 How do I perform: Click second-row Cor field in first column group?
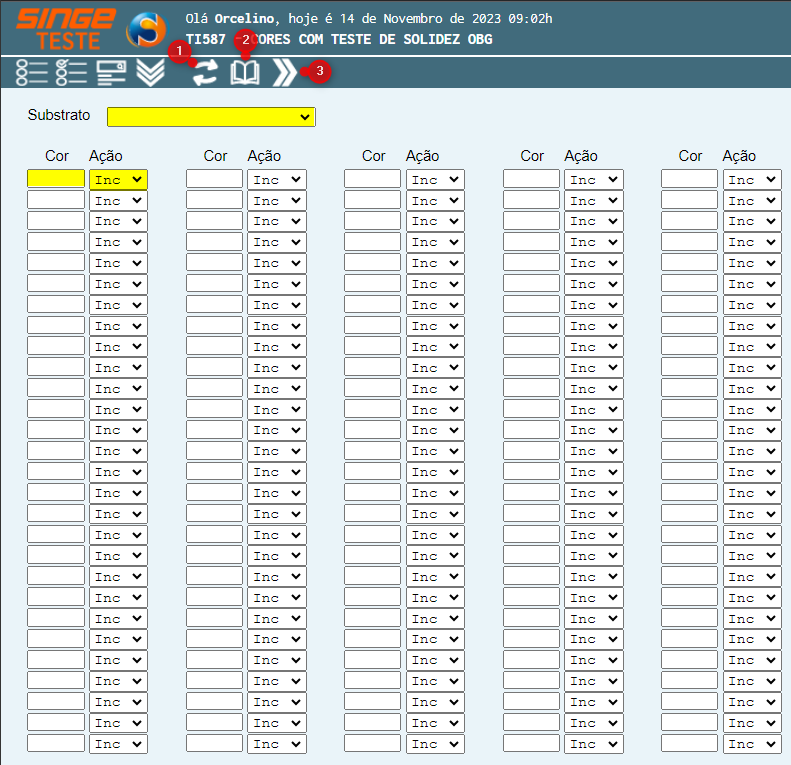tap(56, 200)
